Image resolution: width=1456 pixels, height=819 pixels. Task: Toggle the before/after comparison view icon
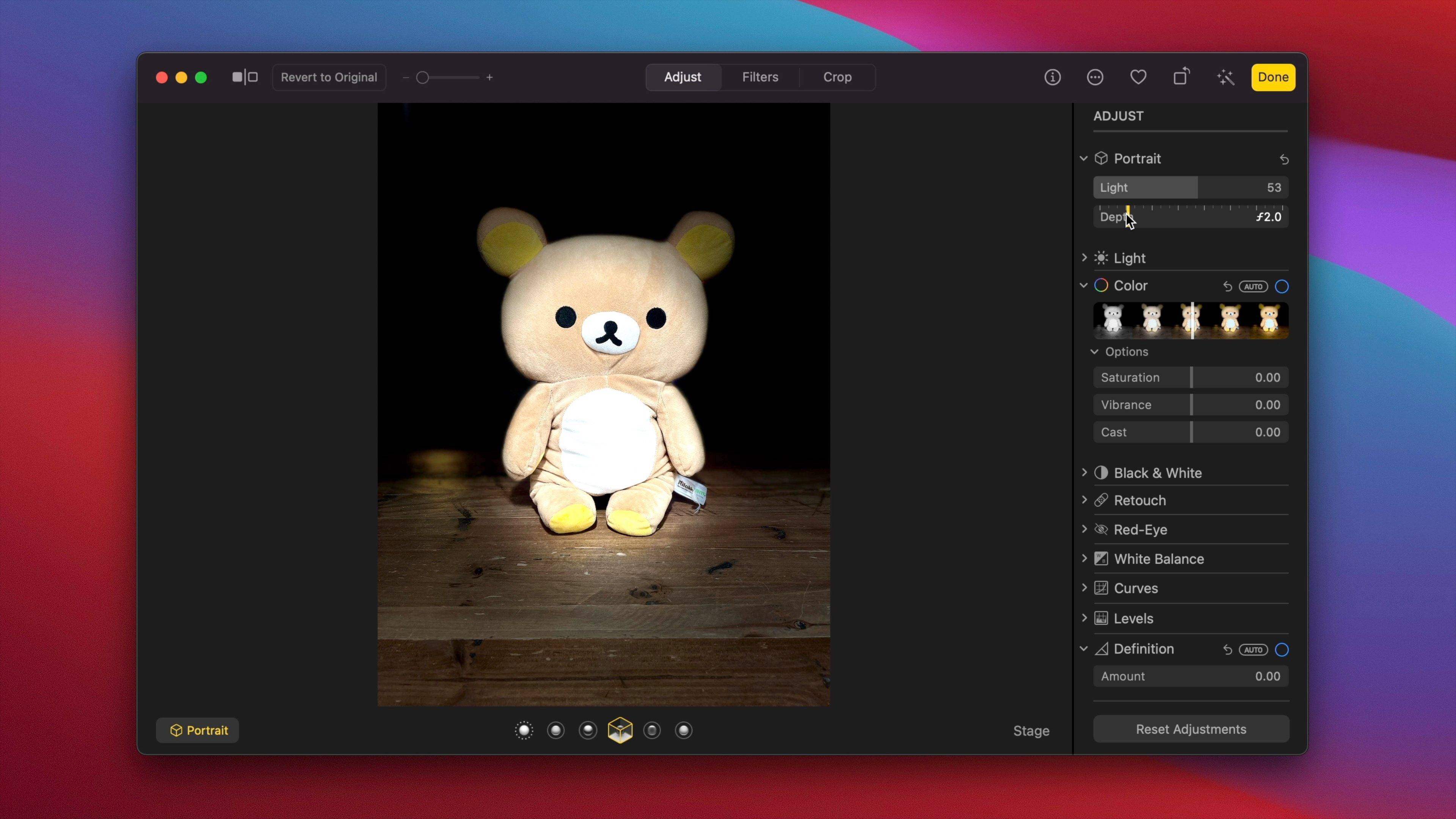pyautogui.click(x=245, y=77)
